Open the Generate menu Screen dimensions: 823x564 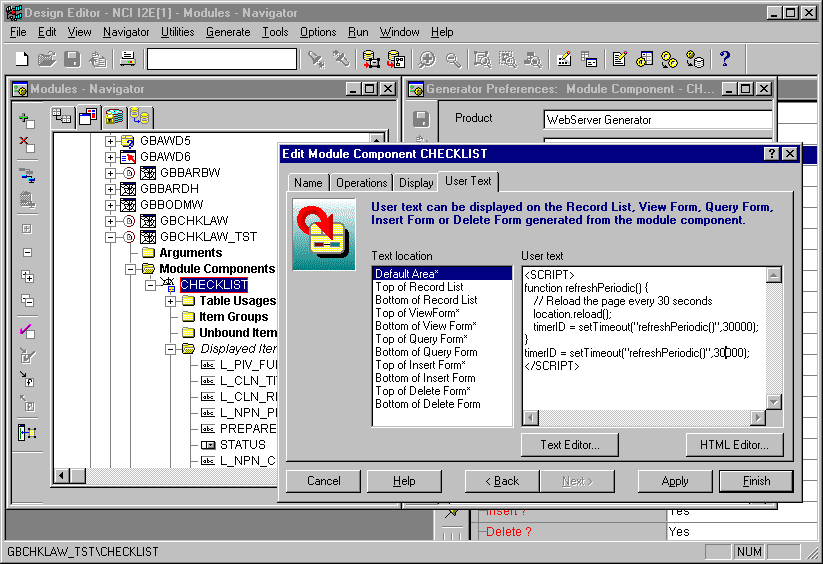pos(228,32)
